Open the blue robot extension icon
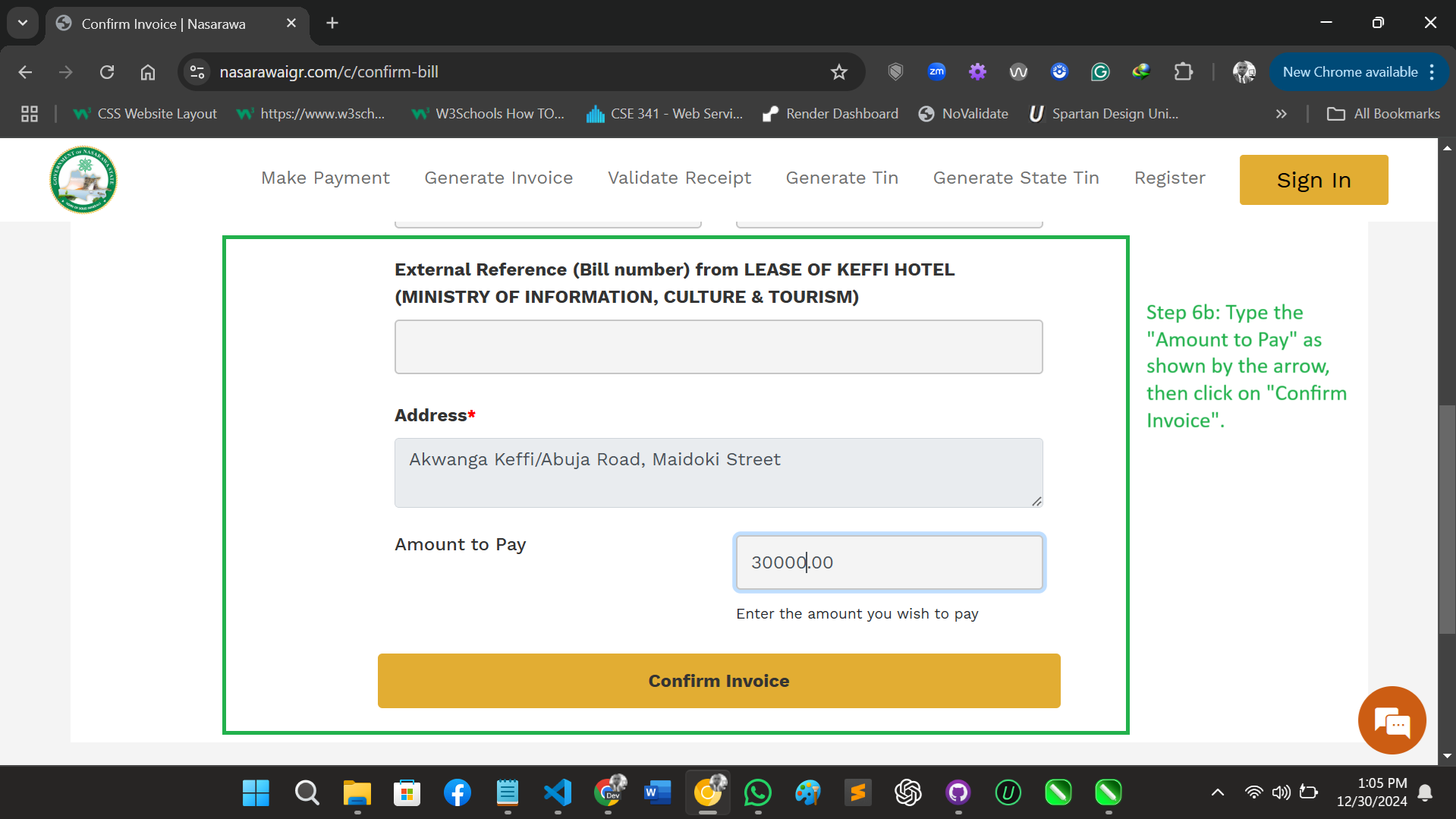Viewport: 1456px width, 819px height. click(1060, 72)
